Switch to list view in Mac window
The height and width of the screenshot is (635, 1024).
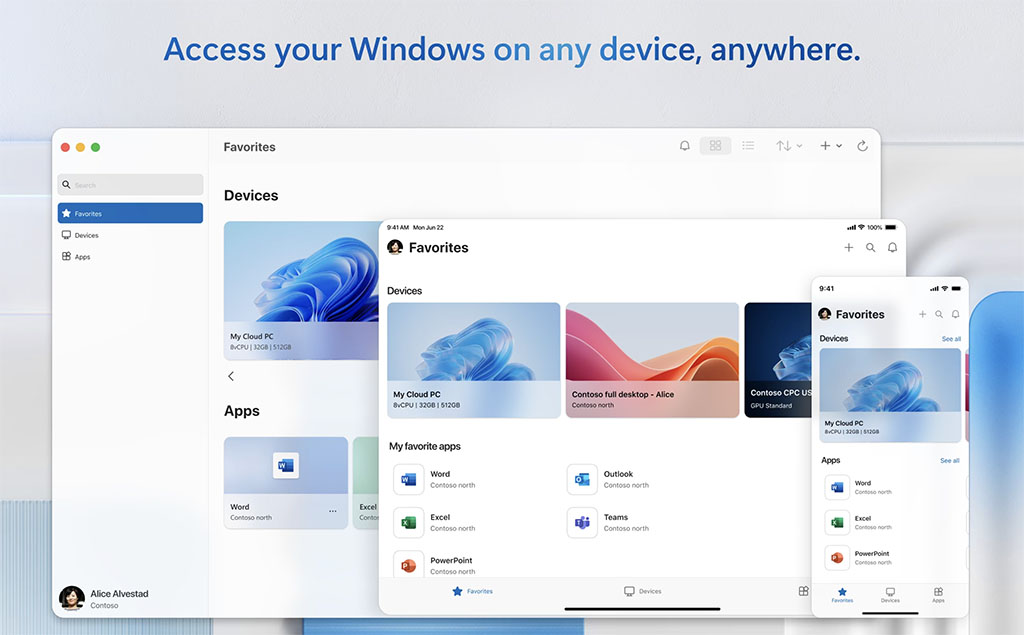pyautogui.click(x=748, y=146)
